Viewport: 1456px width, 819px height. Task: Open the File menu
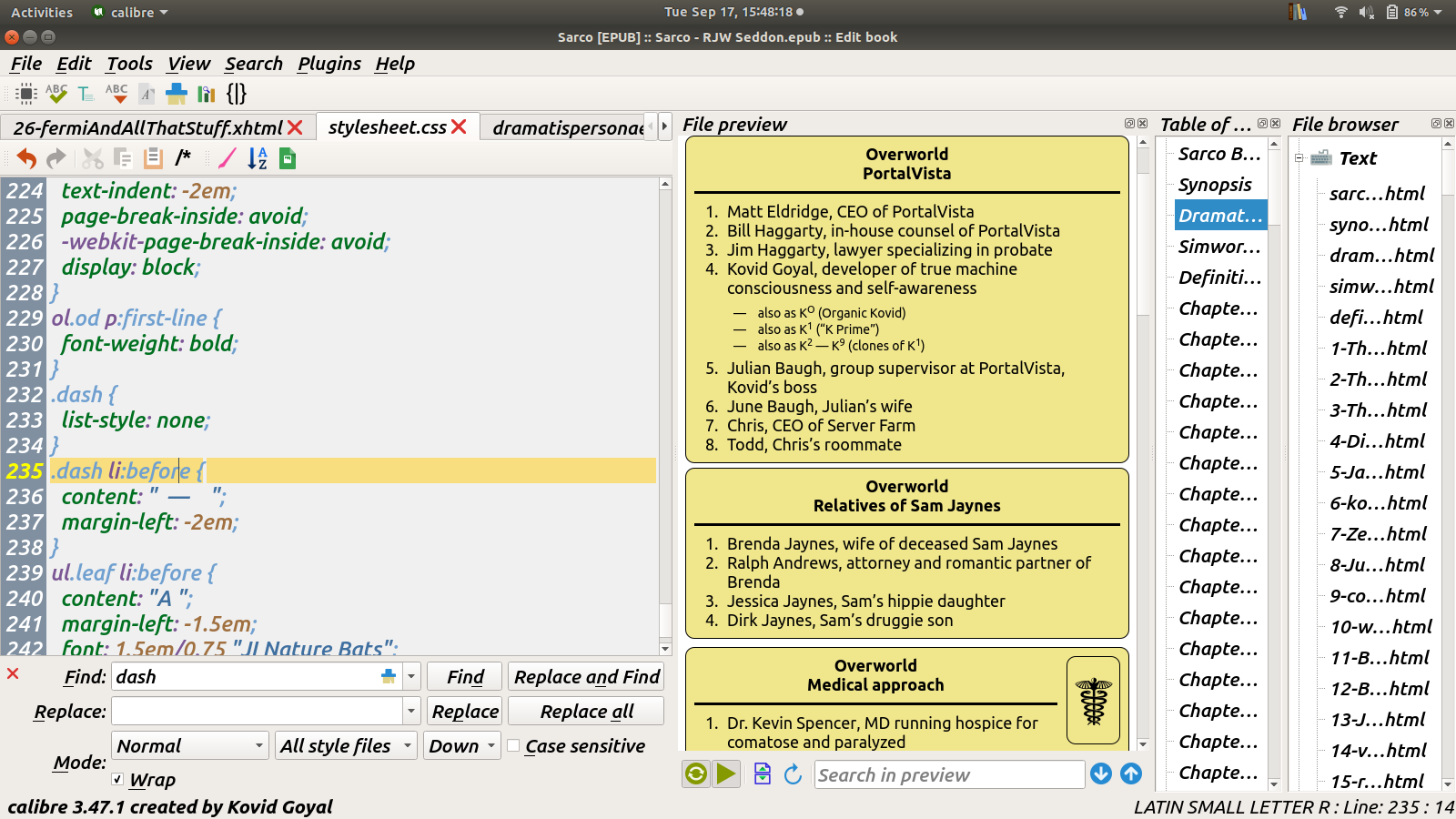click(26, 64)
